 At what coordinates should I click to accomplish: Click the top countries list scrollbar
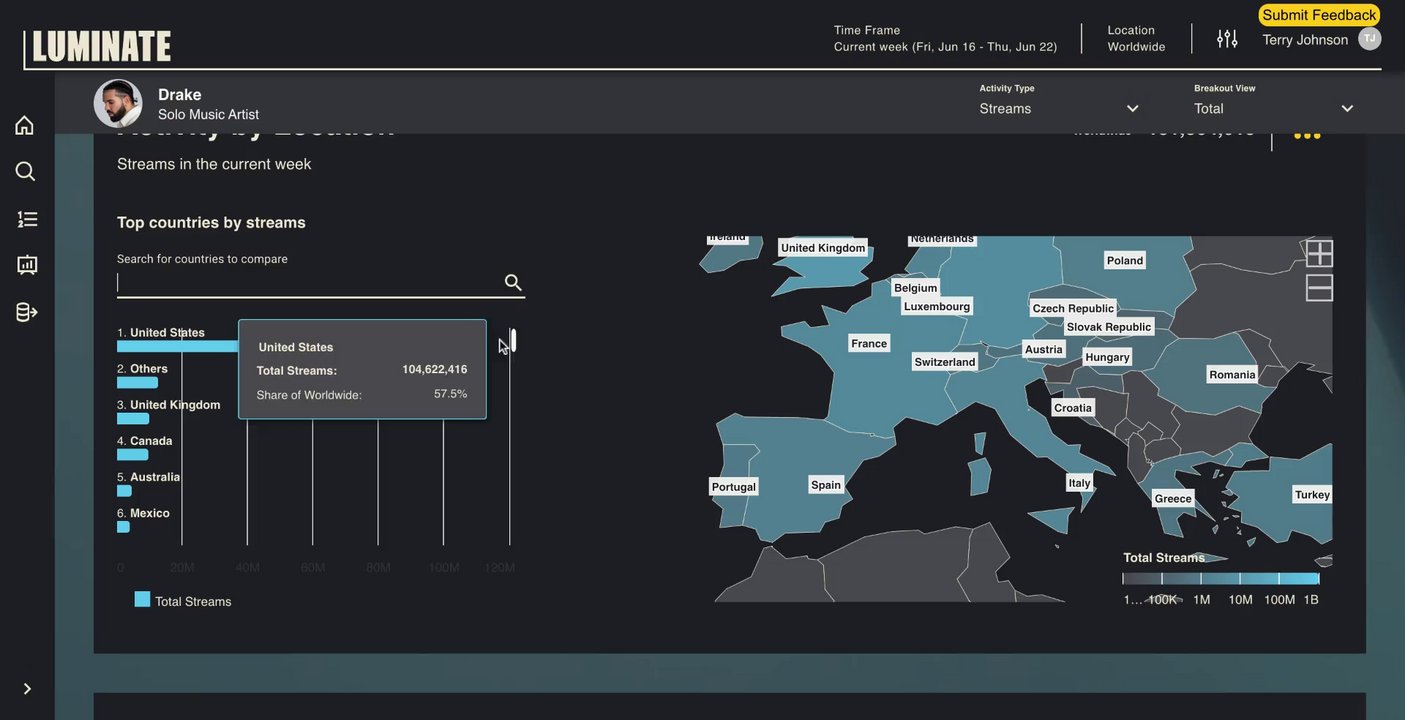click(x=513, y=341)
